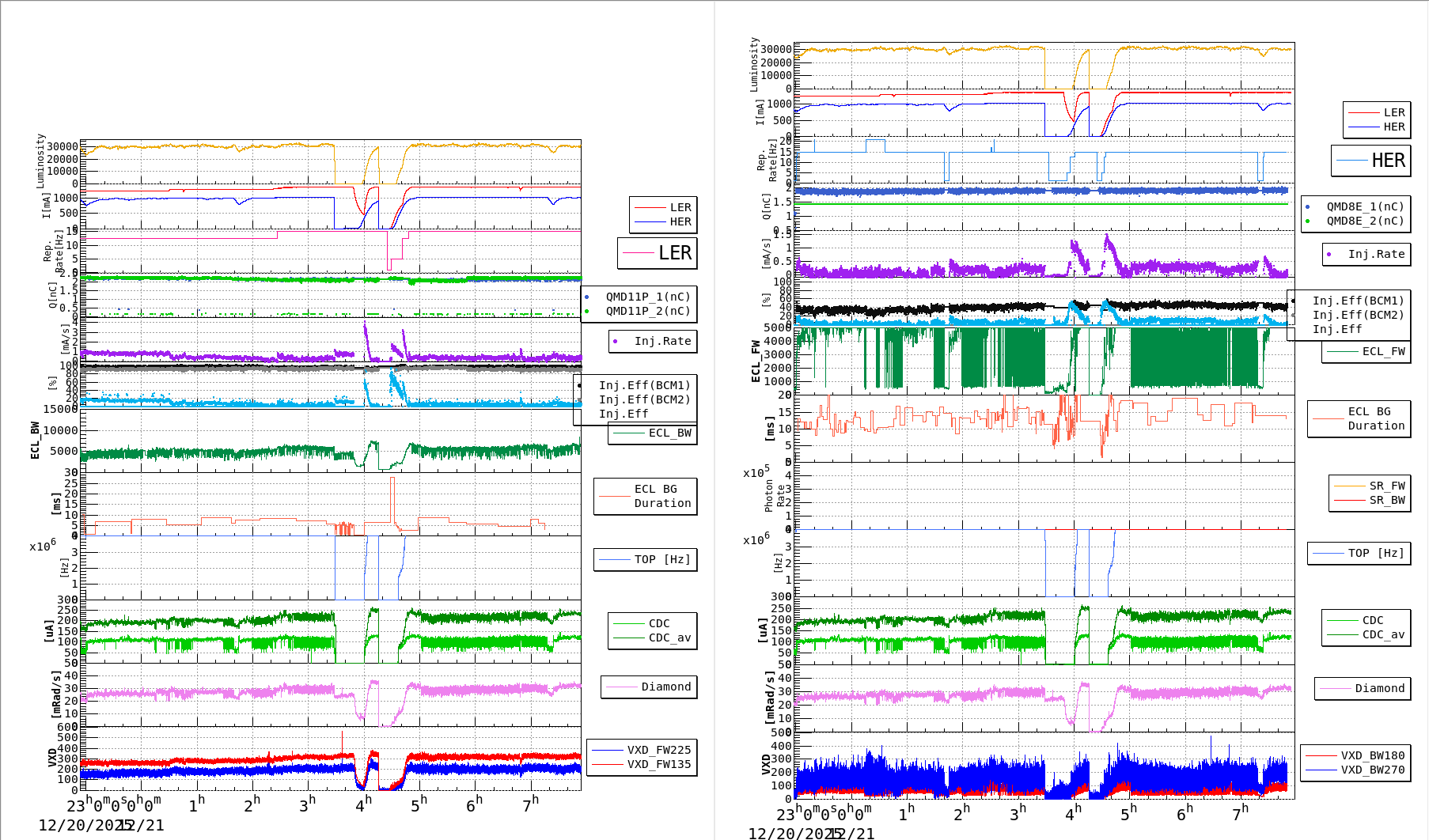
Task: Click the SR_FW legend entry
Action: tap(1386, 486)
